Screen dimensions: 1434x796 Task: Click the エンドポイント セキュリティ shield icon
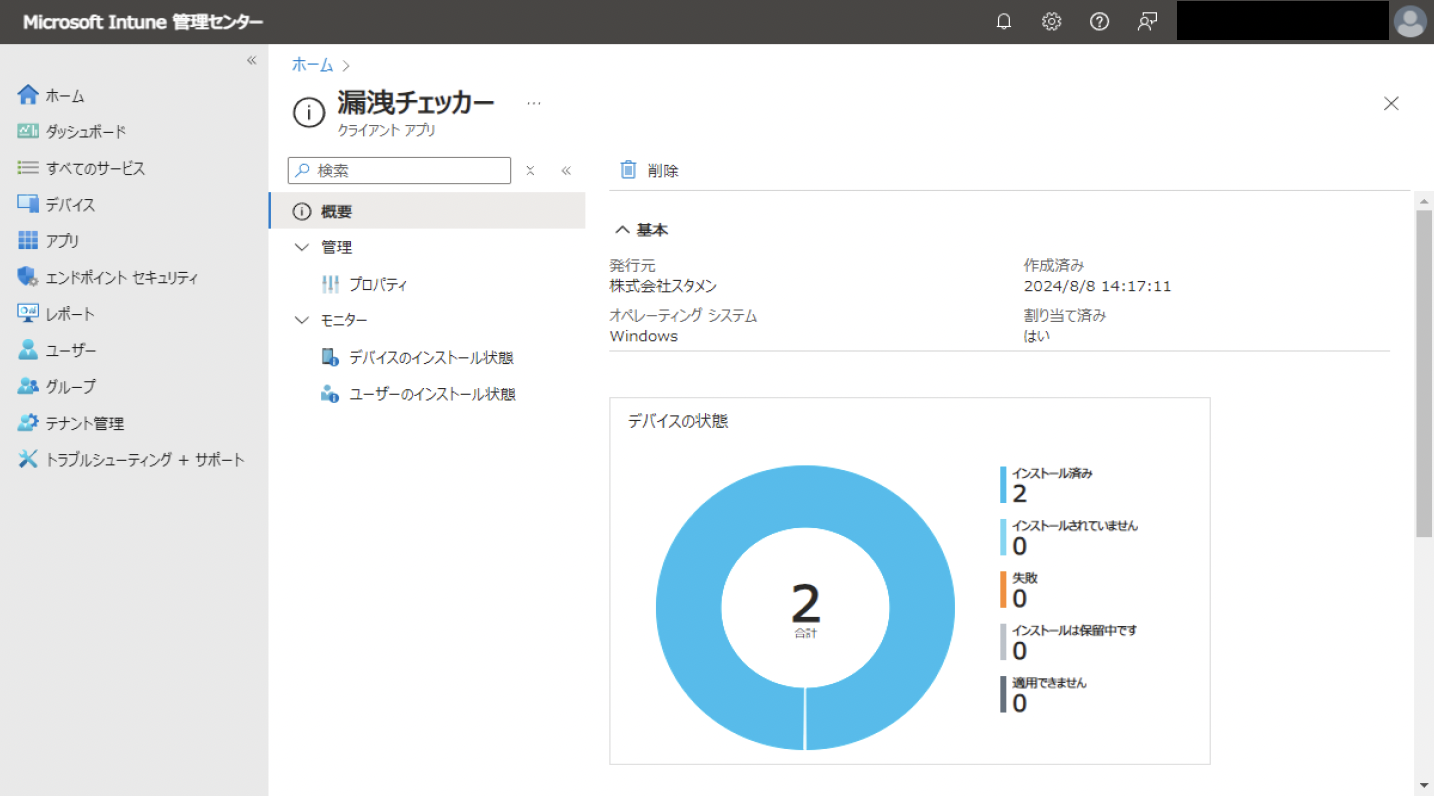(x=28, y=277)
